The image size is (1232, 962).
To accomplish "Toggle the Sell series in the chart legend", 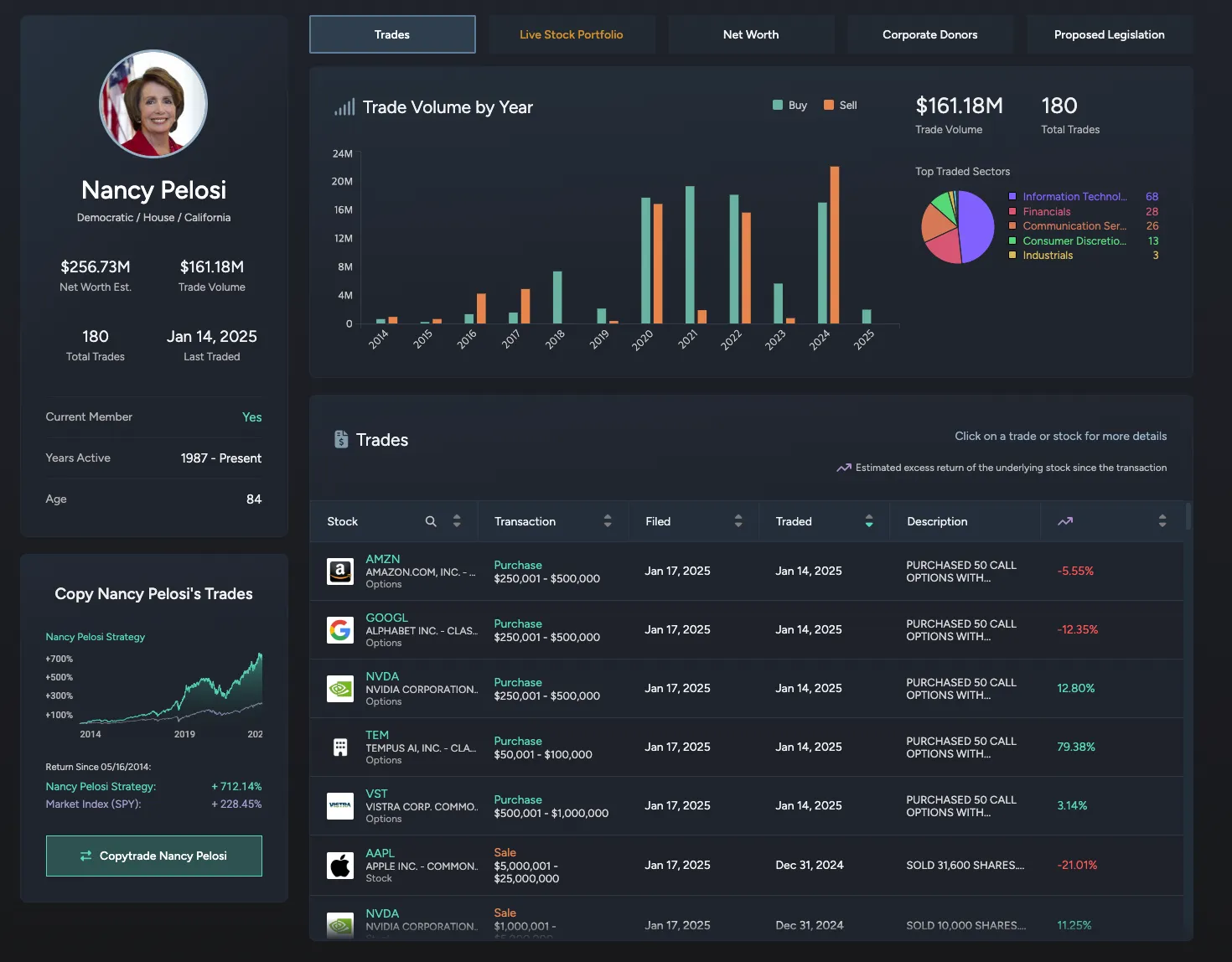I will pyautogui.click(x=840, y=105).
